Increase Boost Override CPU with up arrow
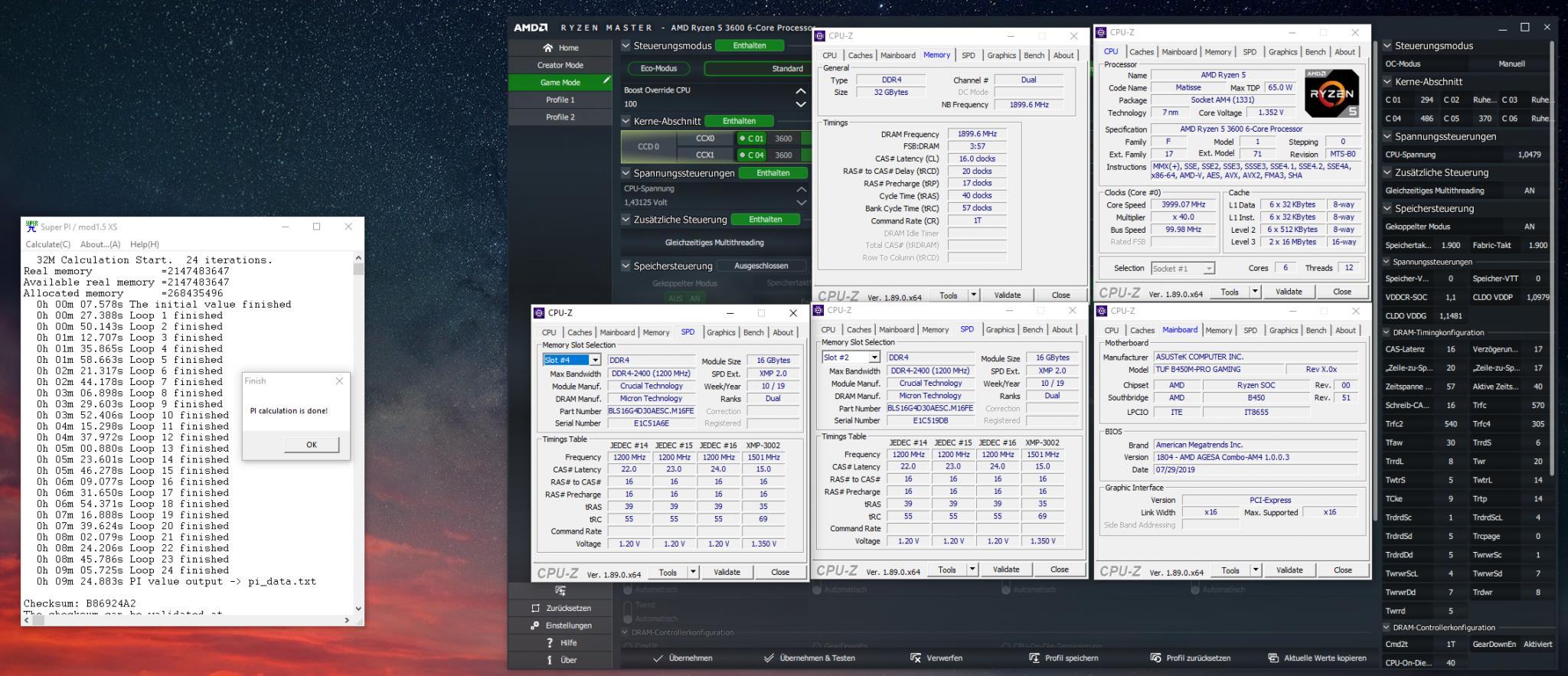The height and width of the screenshot is (676, 1568). point(801,90)
